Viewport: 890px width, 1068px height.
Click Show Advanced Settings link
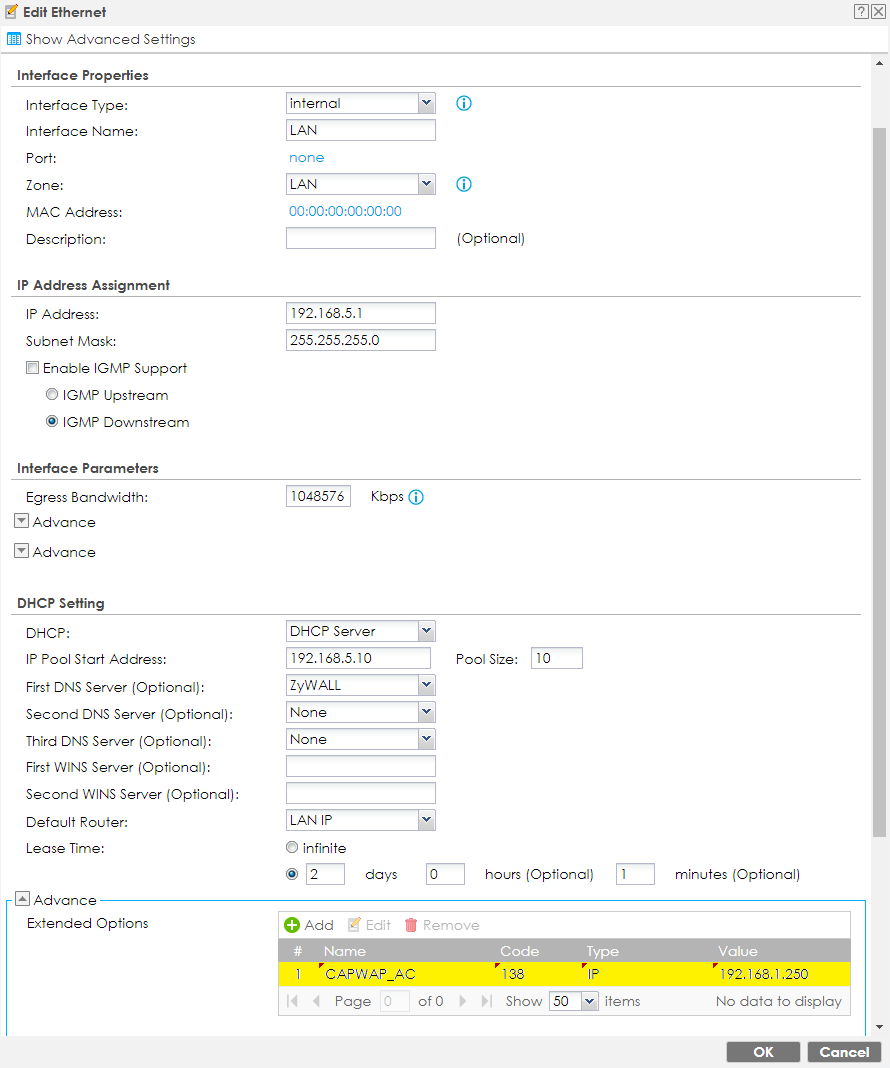(110, 40)
